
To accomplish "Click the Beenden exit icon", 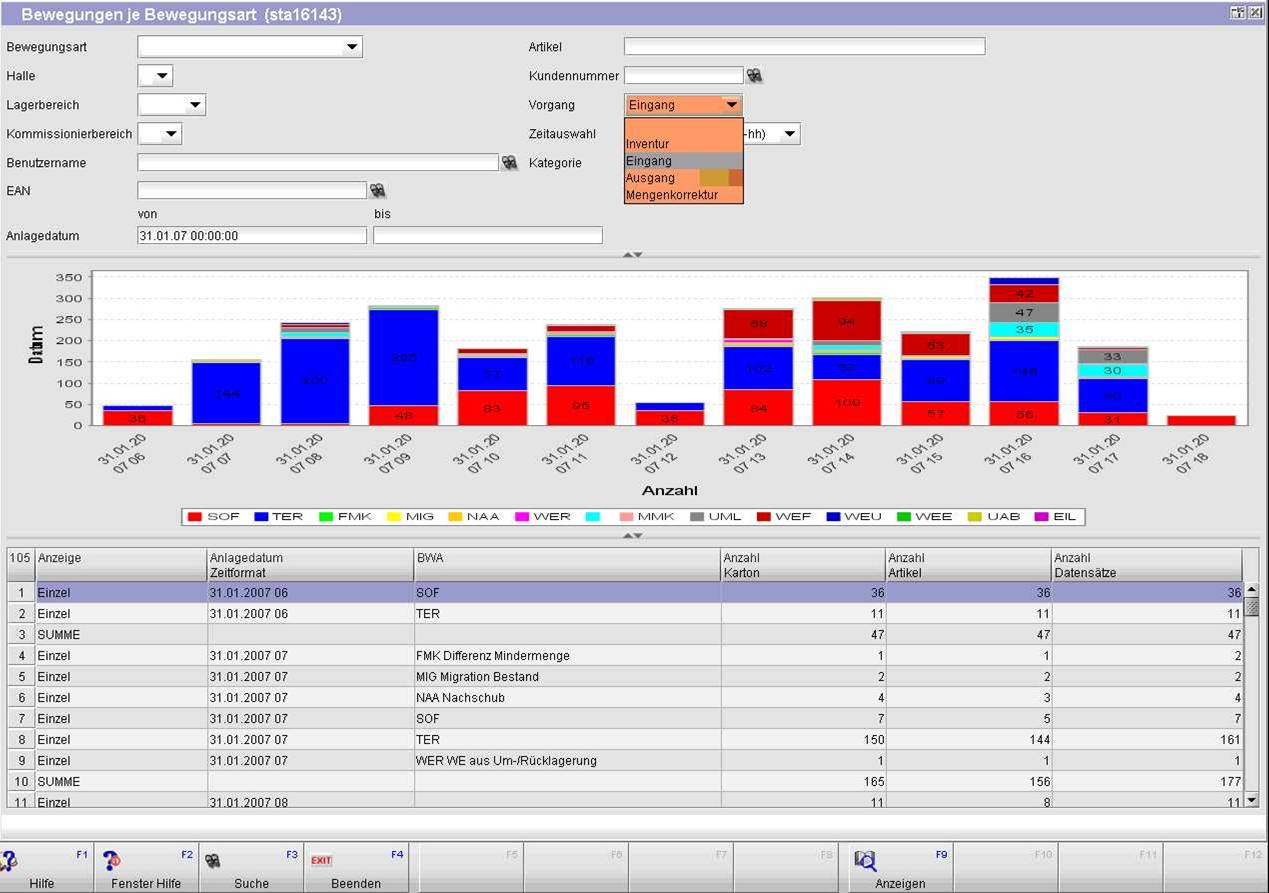I will click(321, 860).
